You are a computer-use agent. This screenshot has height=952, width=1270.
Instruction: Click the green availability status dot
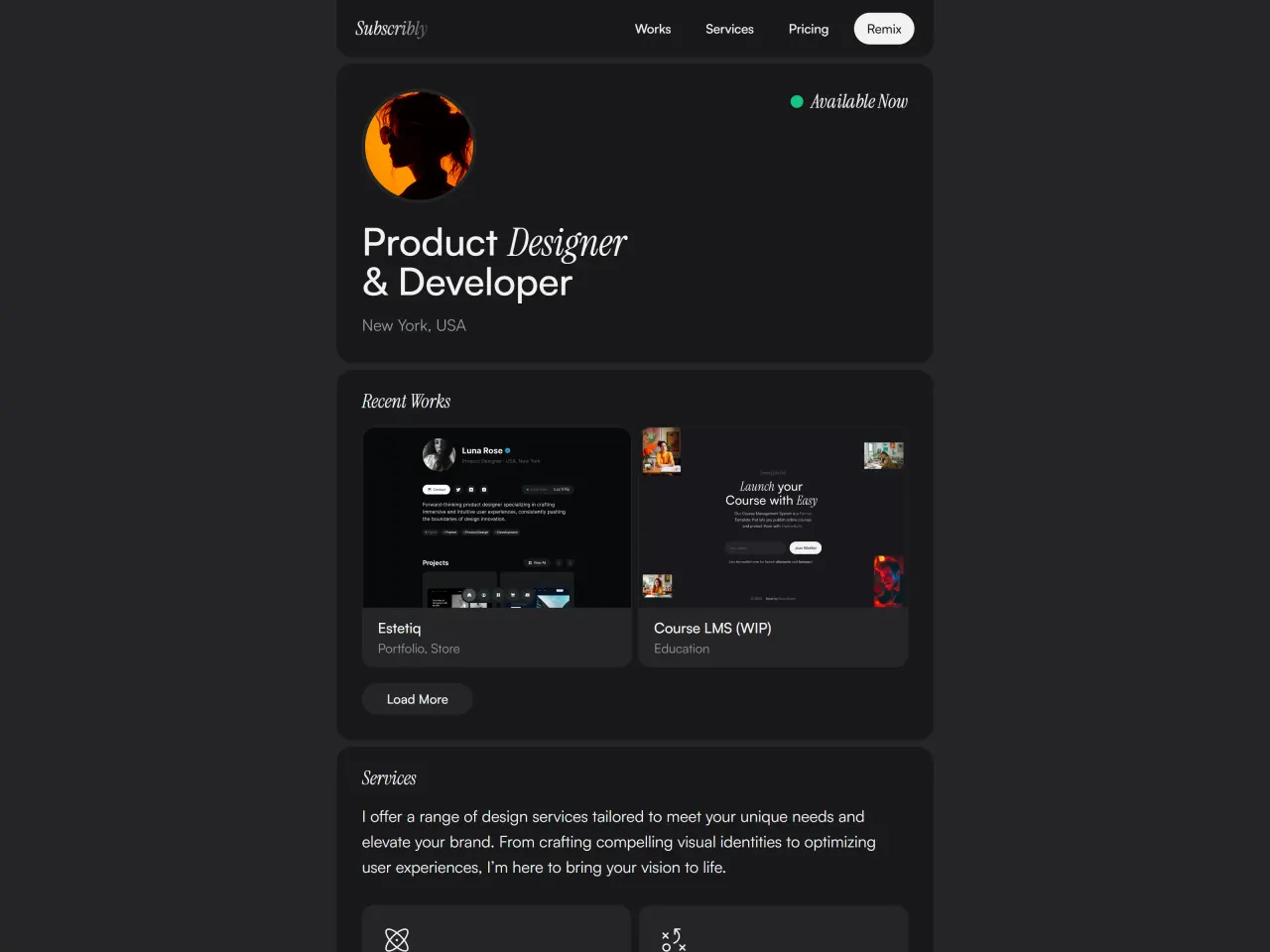pos(797,101)
